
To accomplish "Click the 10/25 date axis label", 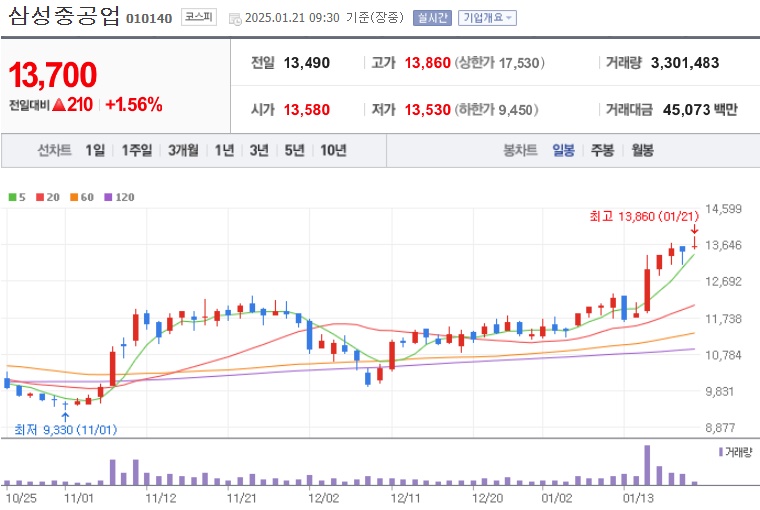I will click(21, 498).
